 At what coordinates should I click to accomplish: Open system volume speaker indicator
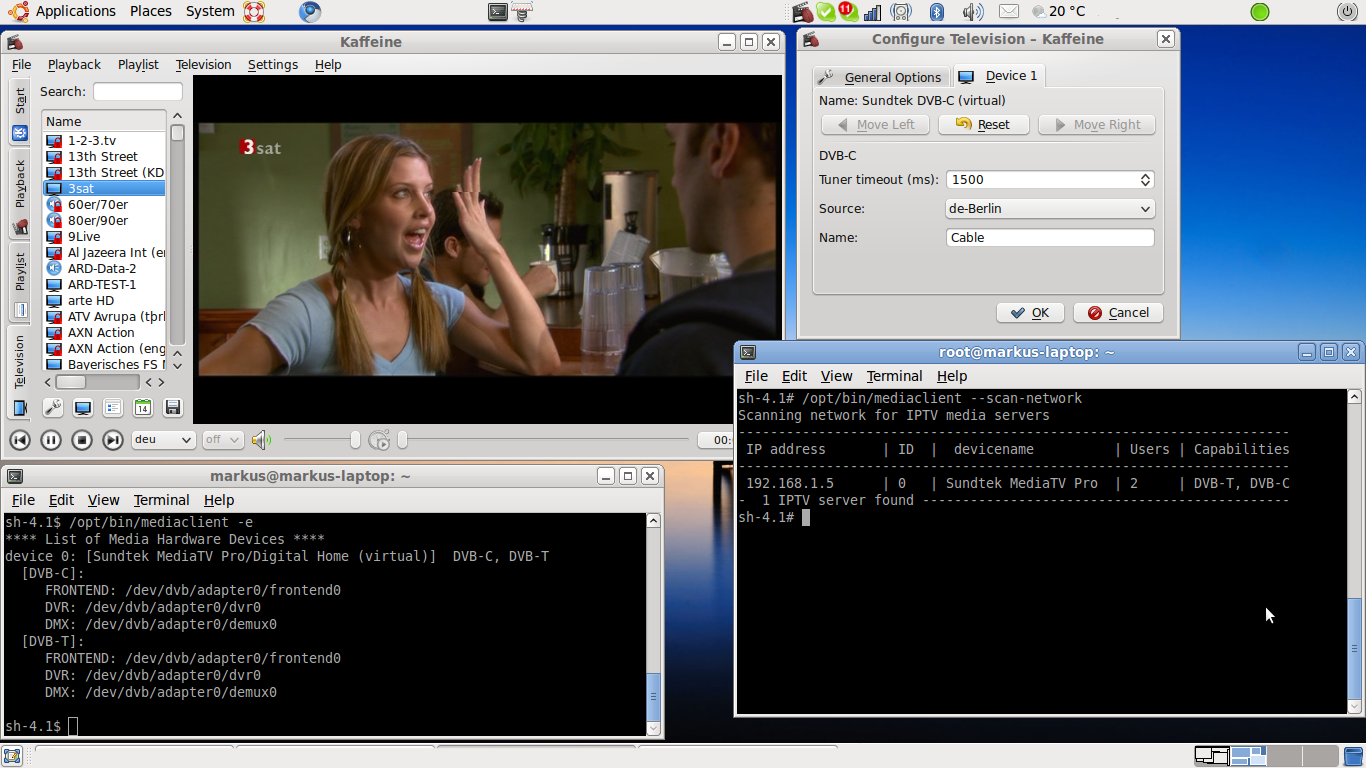tap(972, 12)
